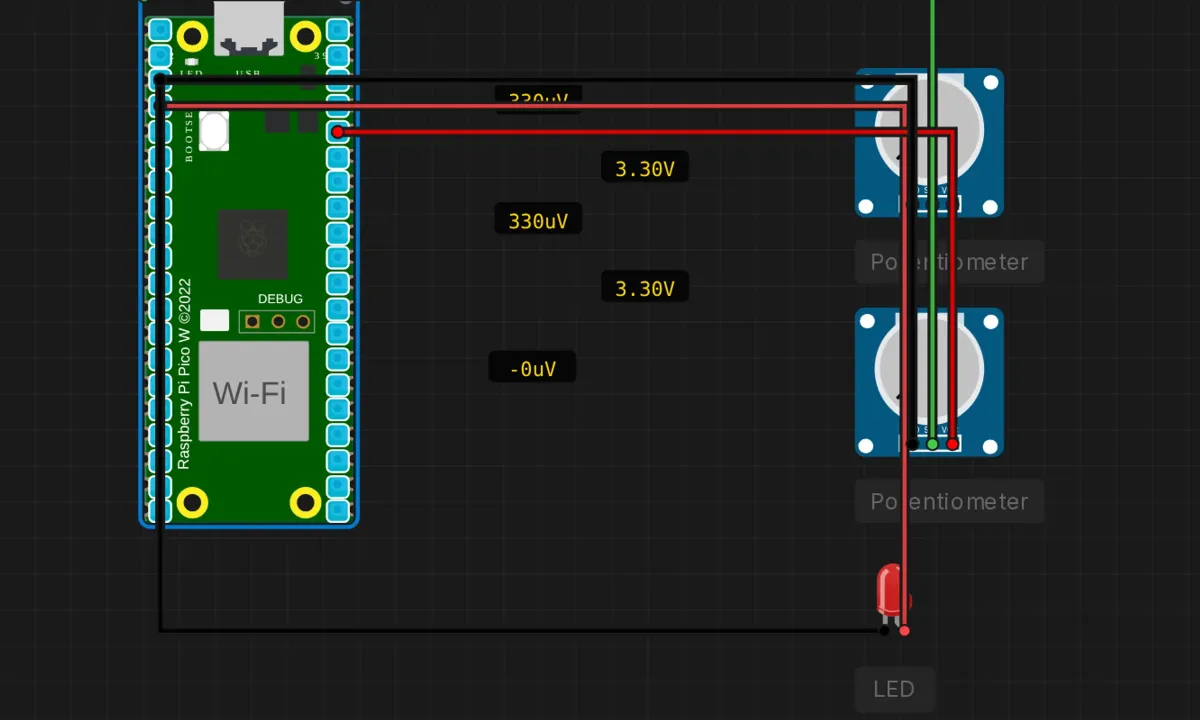Click the upper 3.30V voltage readout

645,169
